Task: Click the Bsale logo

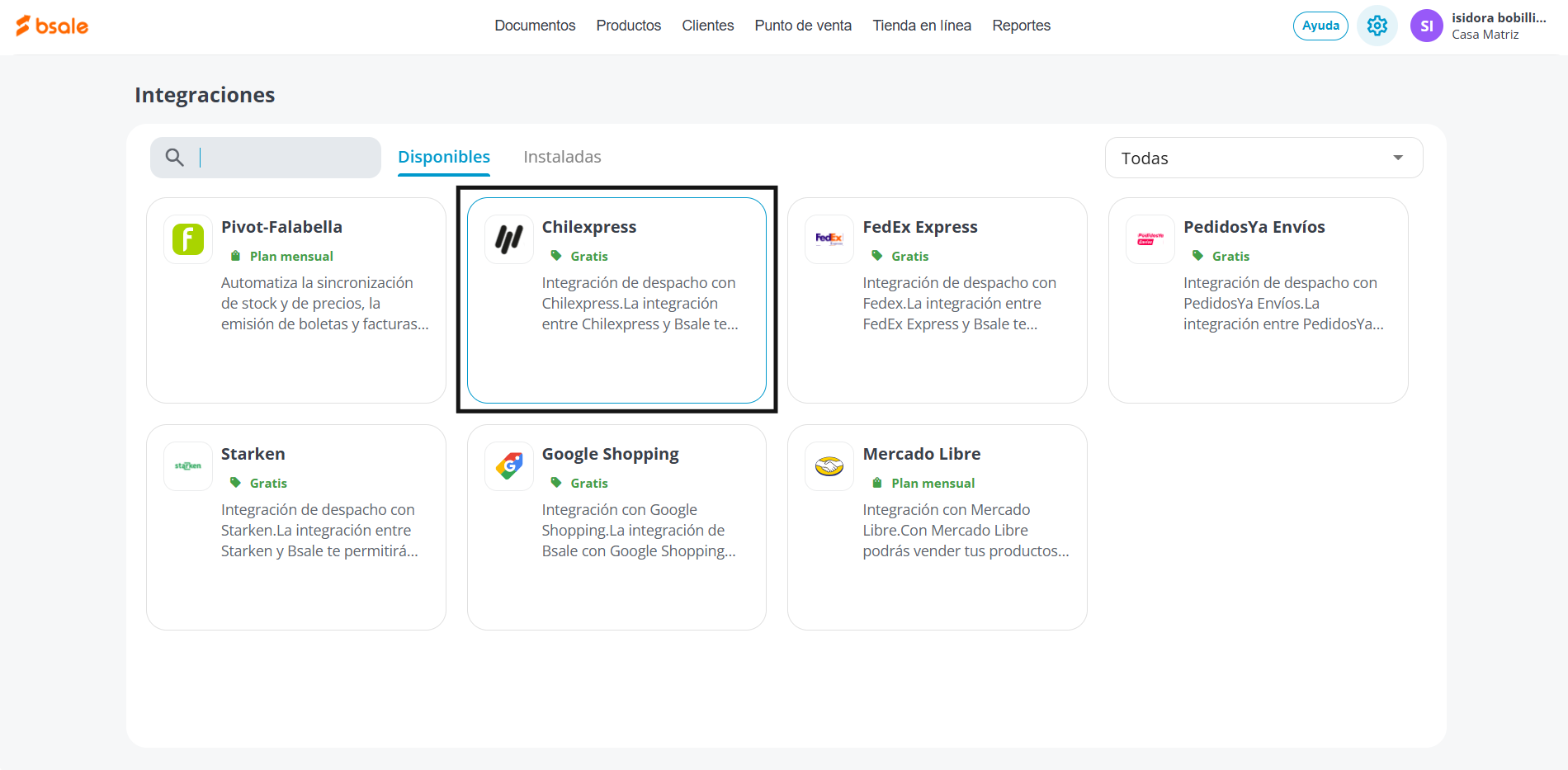Action: (x=52, y=26)
